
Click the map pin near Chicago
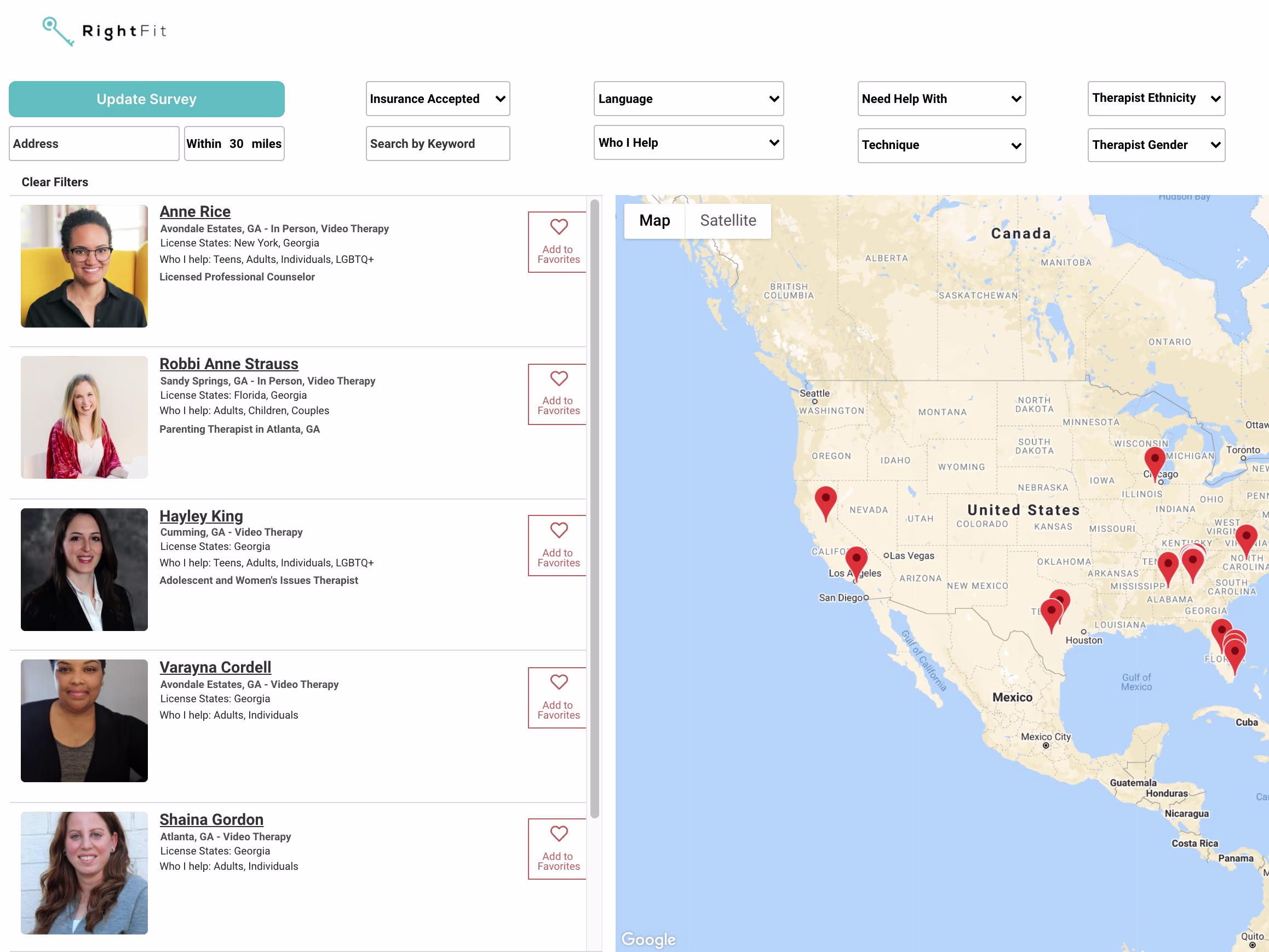[1155, 460]
